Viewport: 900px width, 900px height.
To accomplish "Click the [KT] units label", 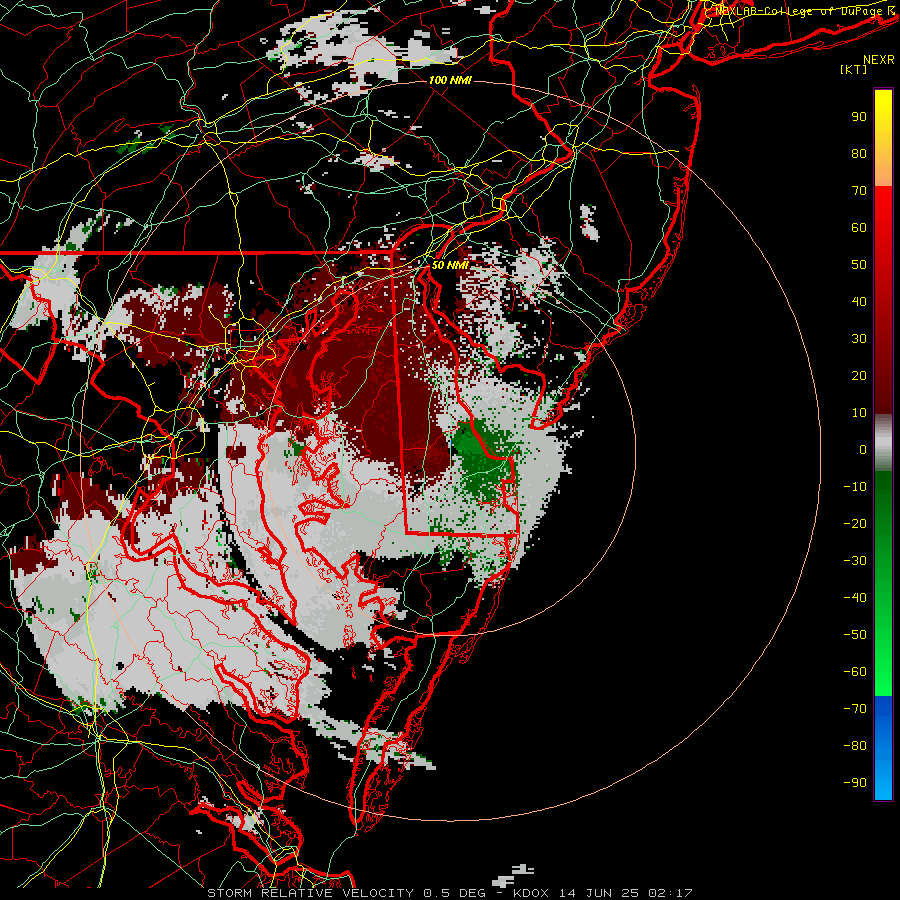I will 854,69.
